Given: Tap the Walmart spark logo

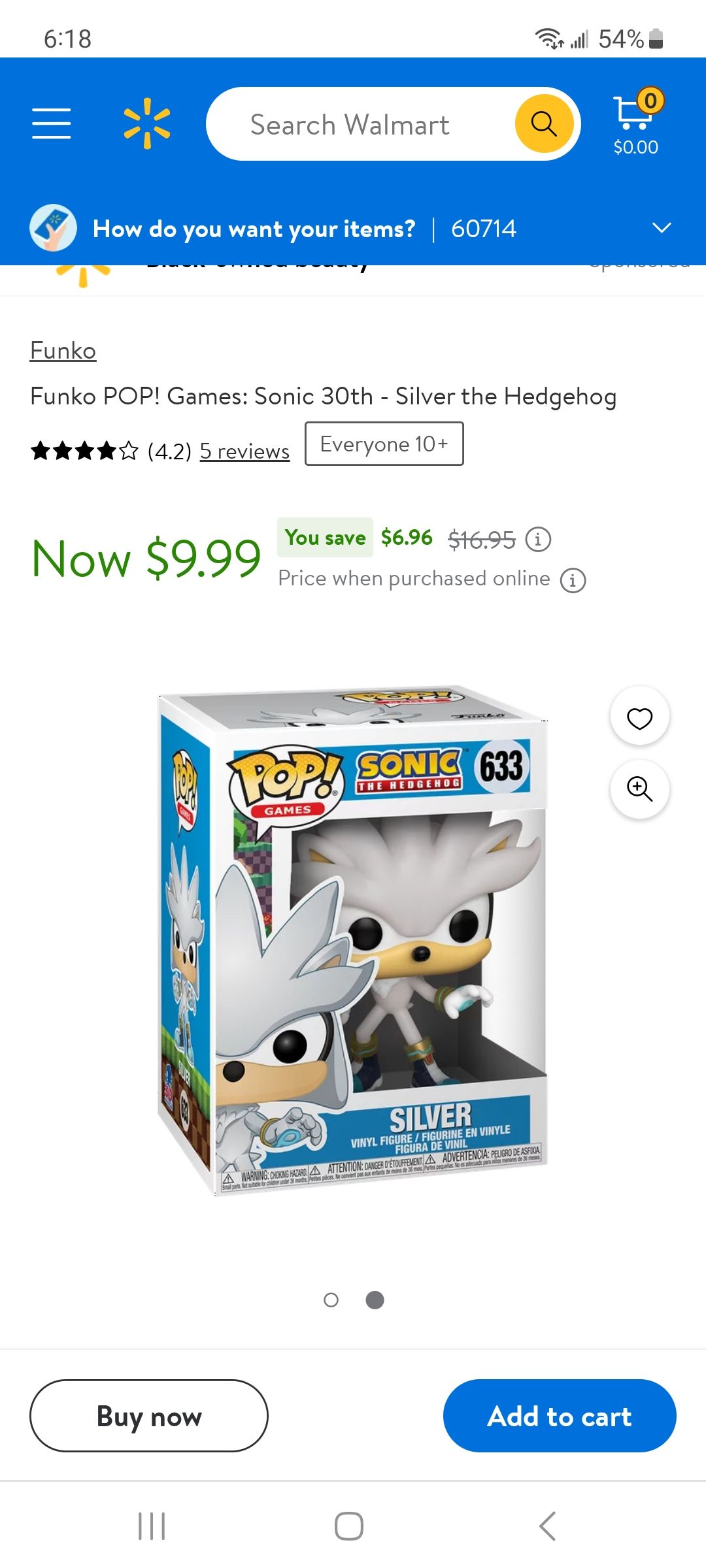Looking at the screenshot, I should point(147,123).
